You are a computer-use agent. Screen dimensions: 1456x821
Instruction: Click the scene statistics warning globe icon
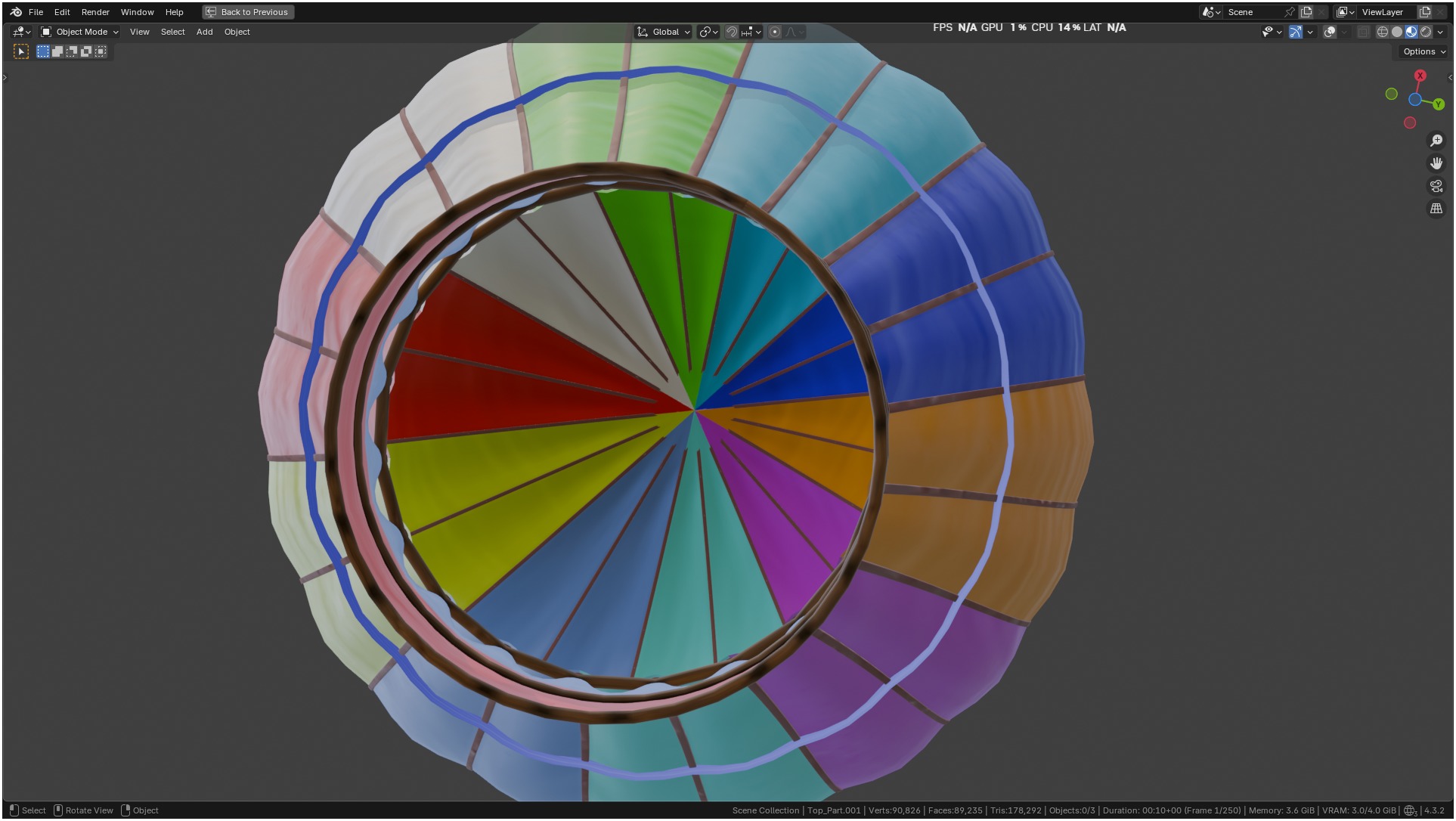1410,810
